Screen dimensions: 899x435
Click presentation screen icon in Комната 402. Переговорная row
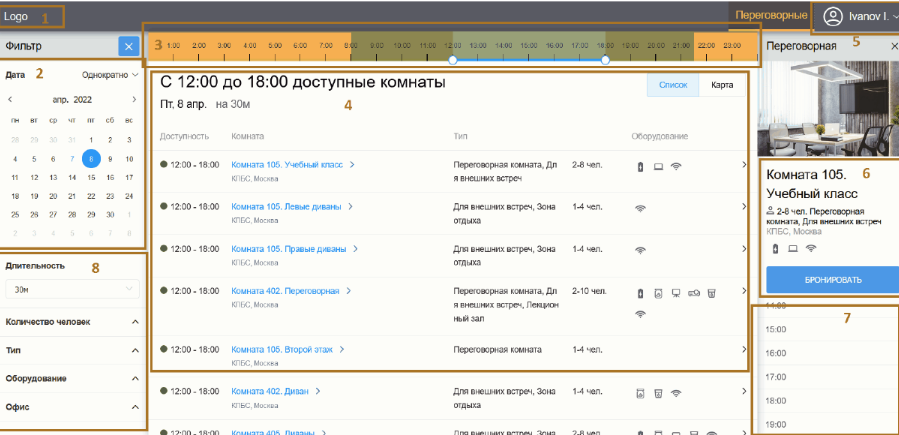click(676, 294)
